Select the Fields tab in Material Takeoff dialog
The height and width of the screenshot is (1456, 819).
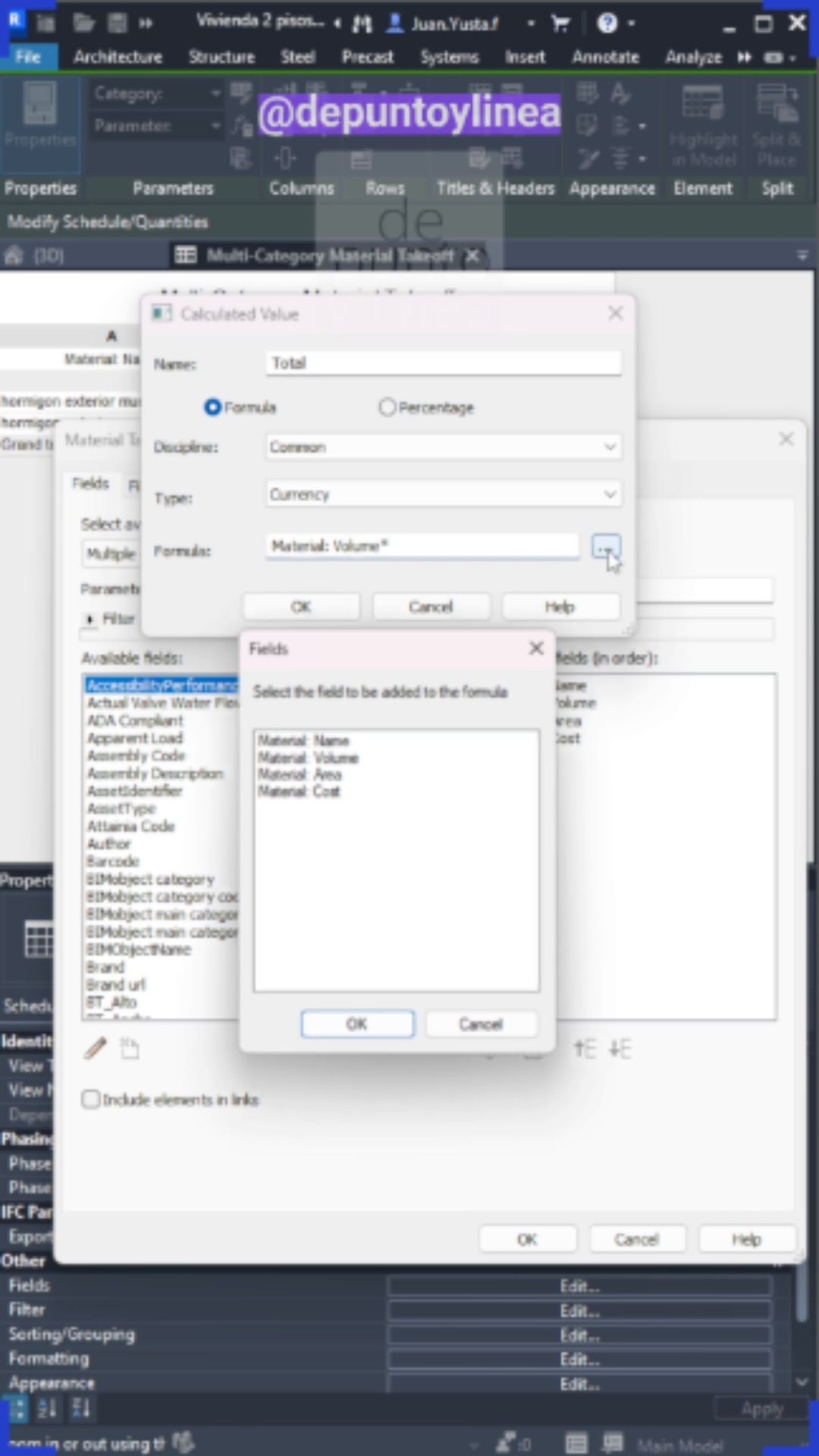90,483
